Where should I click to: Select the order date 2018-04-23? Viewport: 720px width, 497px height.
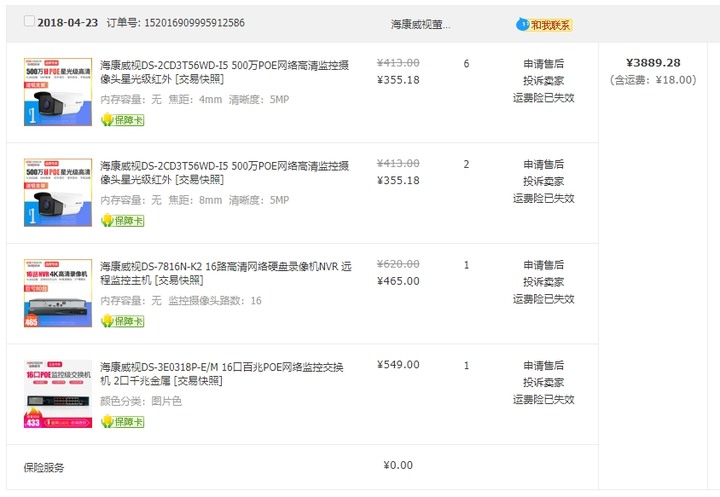coord(68,23)
